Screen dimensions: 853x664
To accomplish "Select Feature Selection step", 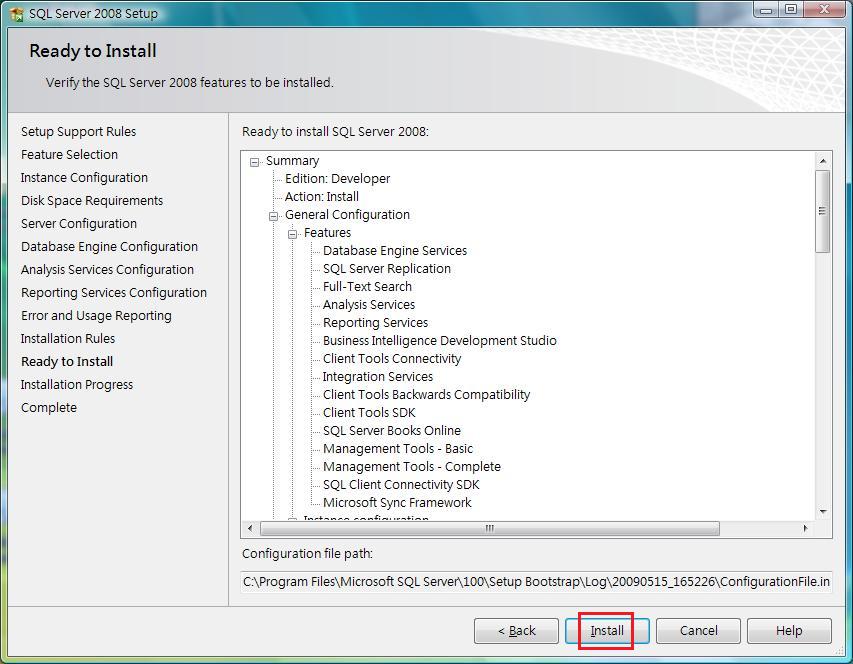I will (x=69, y=154).
